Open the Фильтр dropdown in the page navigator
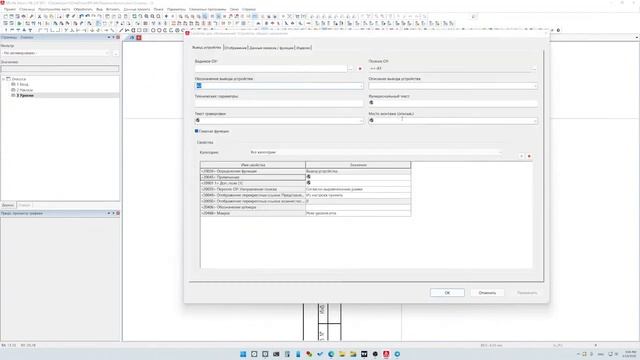 click(x=56, y=53)
